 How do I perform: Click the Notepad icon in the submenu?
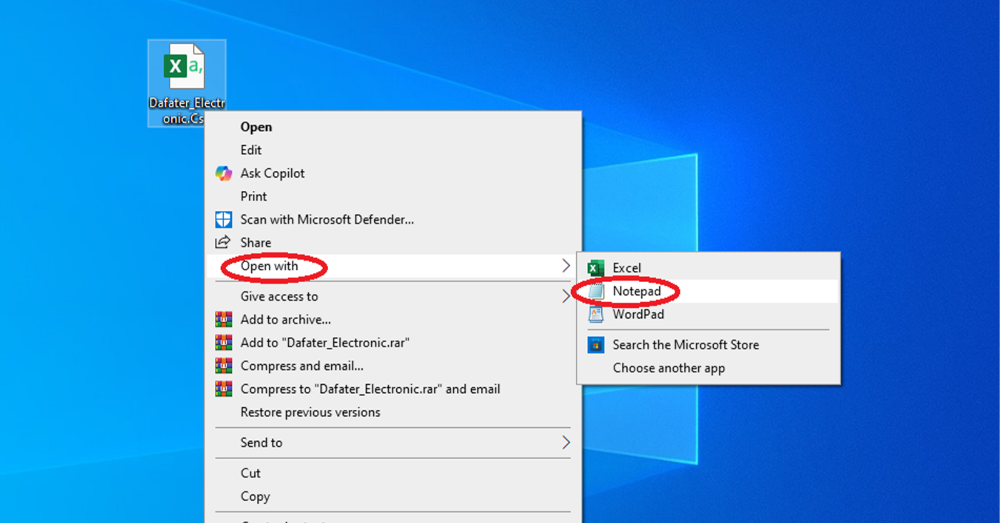point(596,291)
